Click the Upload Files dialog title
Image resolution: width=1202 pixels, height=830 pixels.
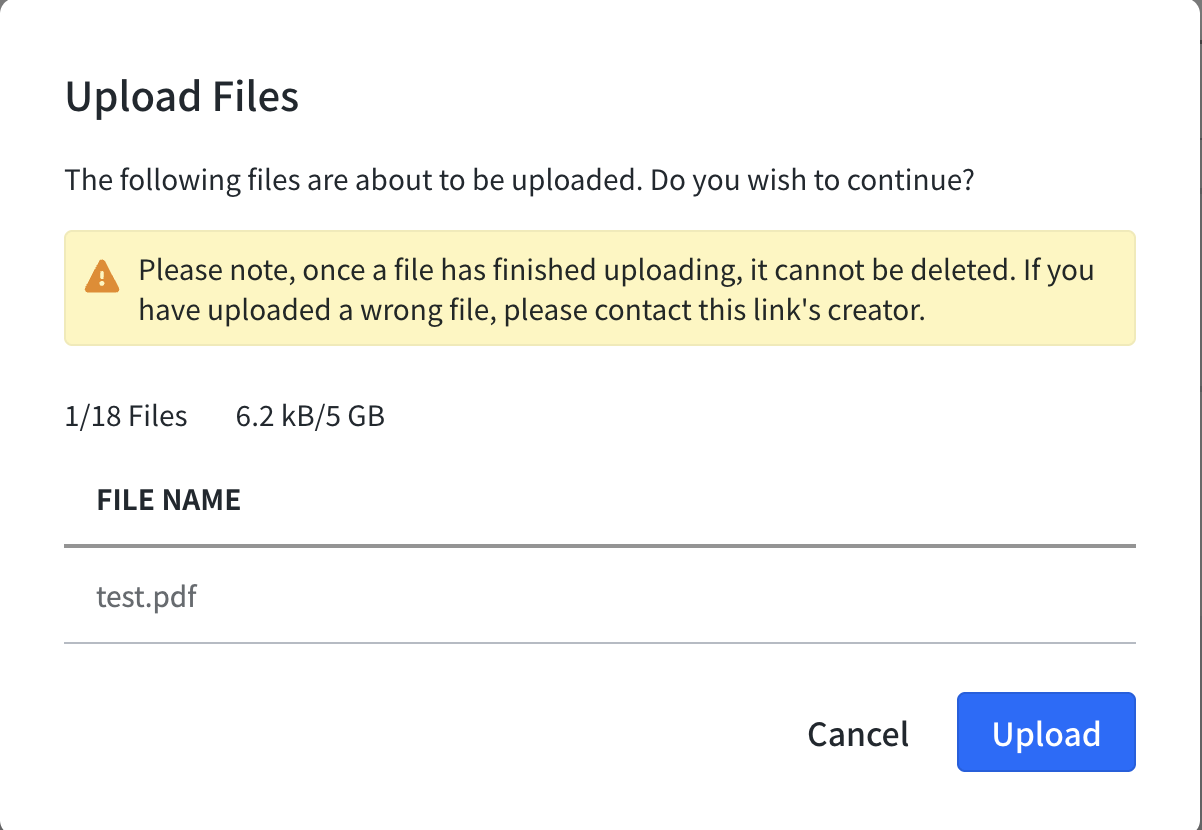point(182,97)
